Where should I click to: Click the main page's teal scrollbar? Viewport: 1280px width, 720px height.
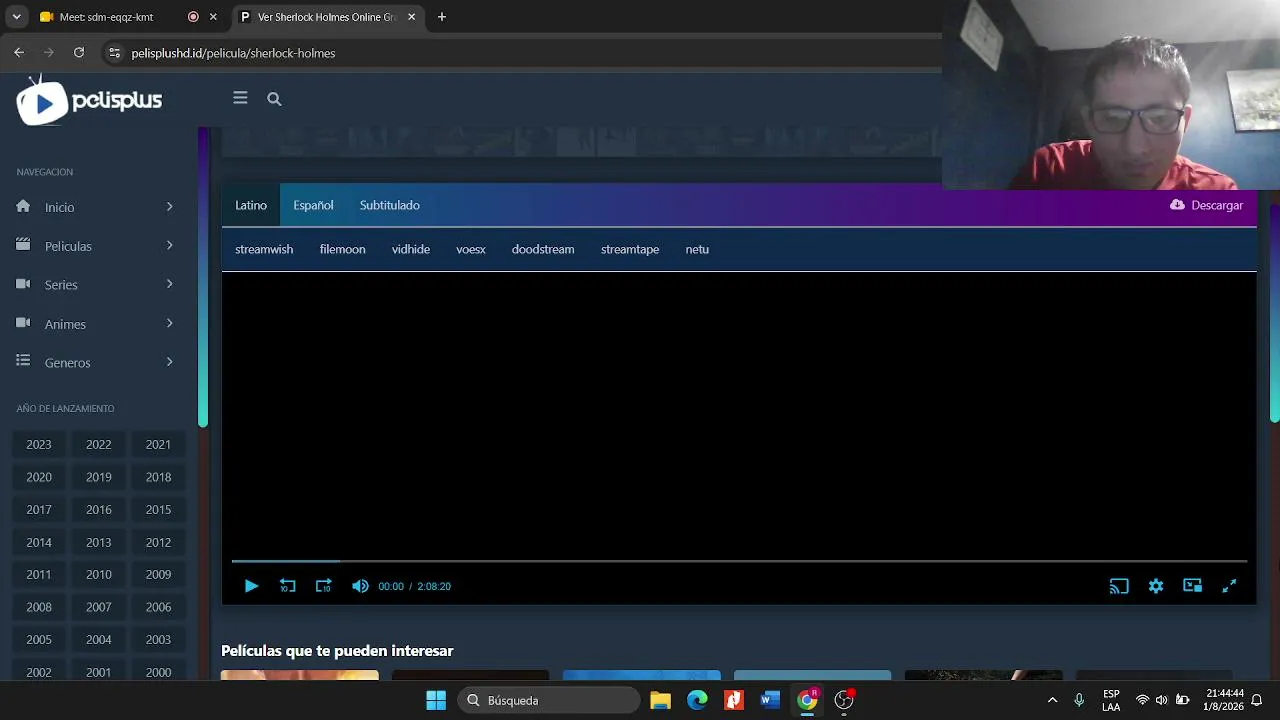[1275, 313]
